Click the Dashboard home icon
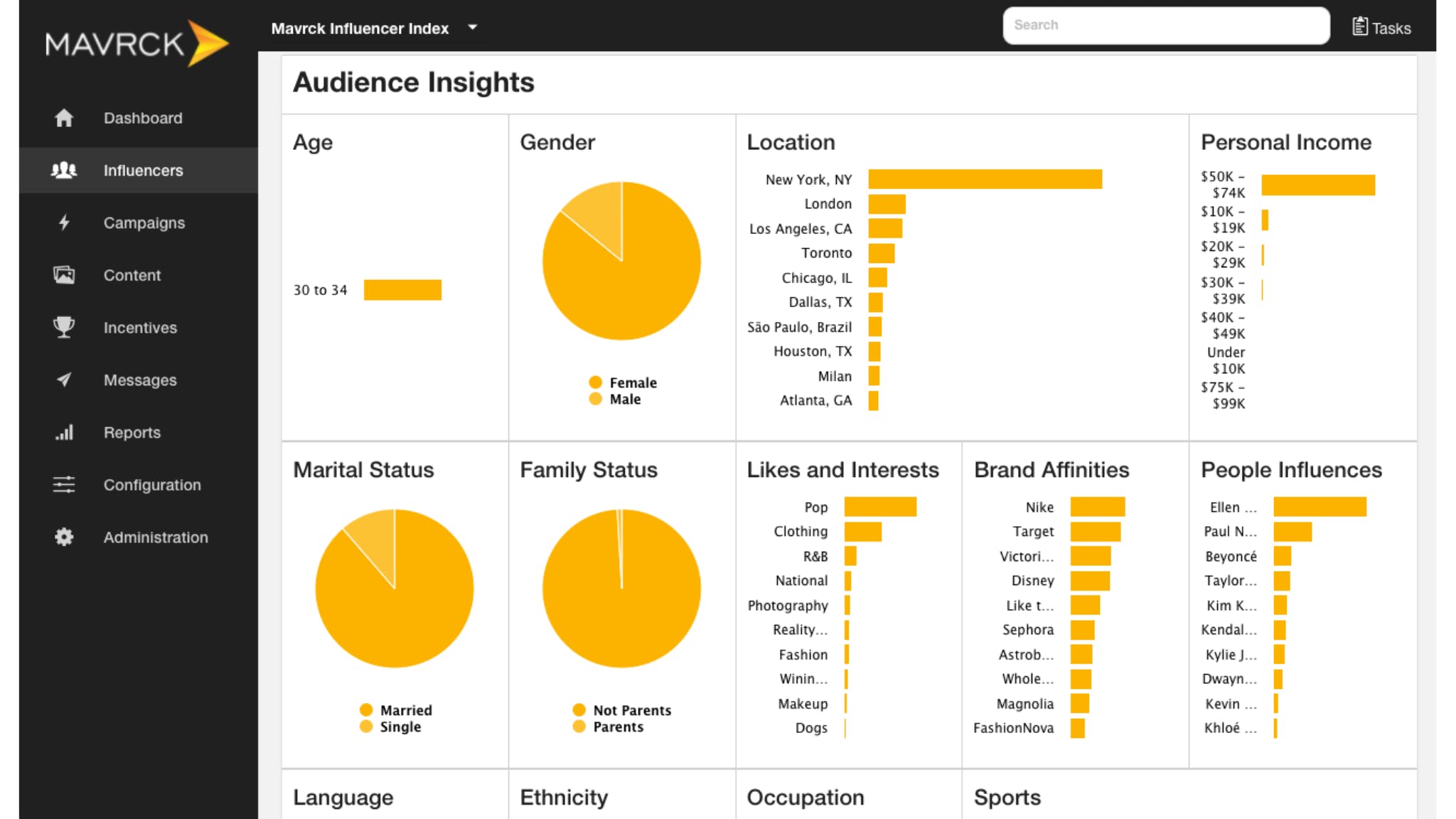 [64, 118]
